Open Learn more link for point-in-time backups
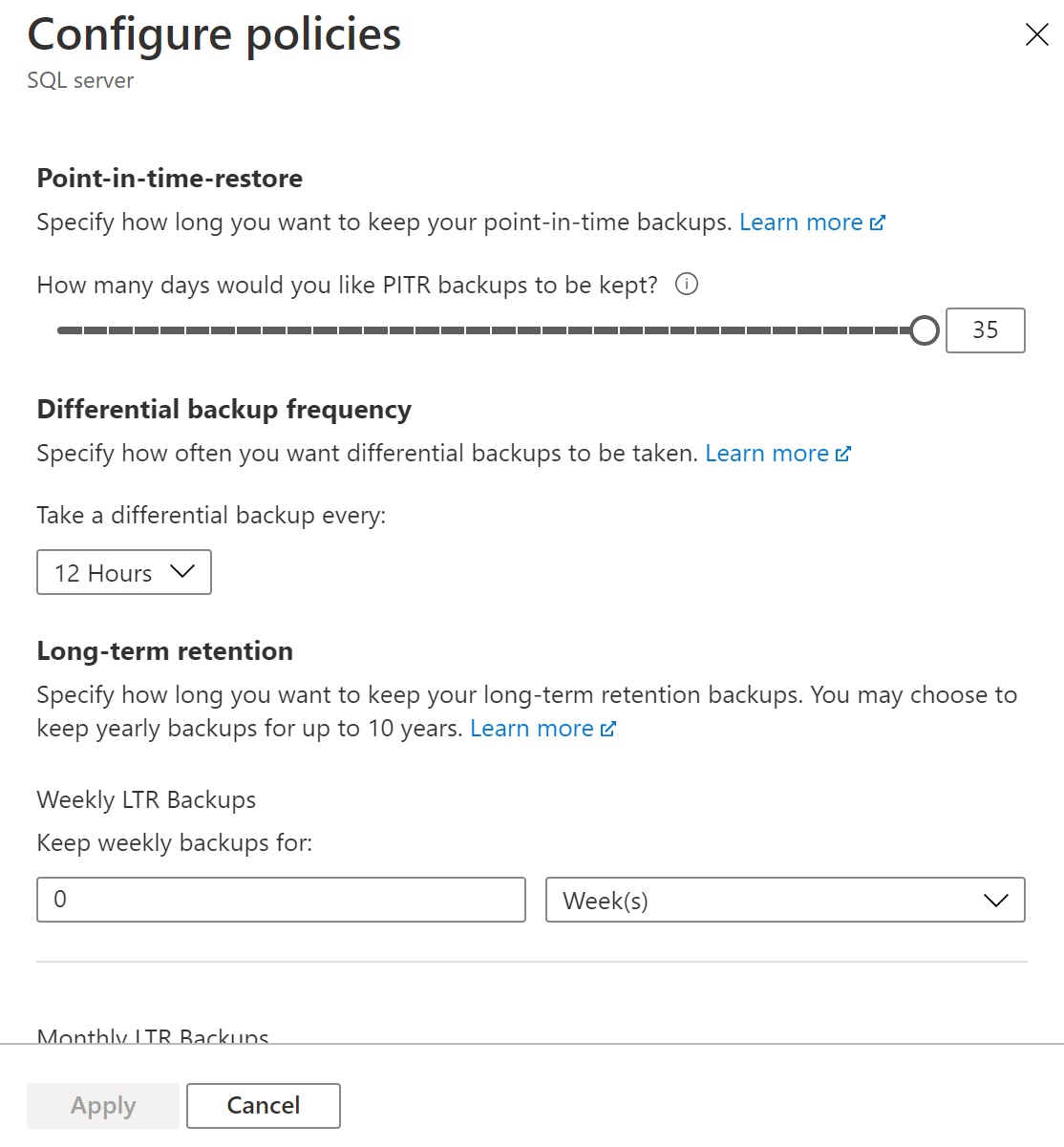1064x1147 pixels. coord(800,223)
